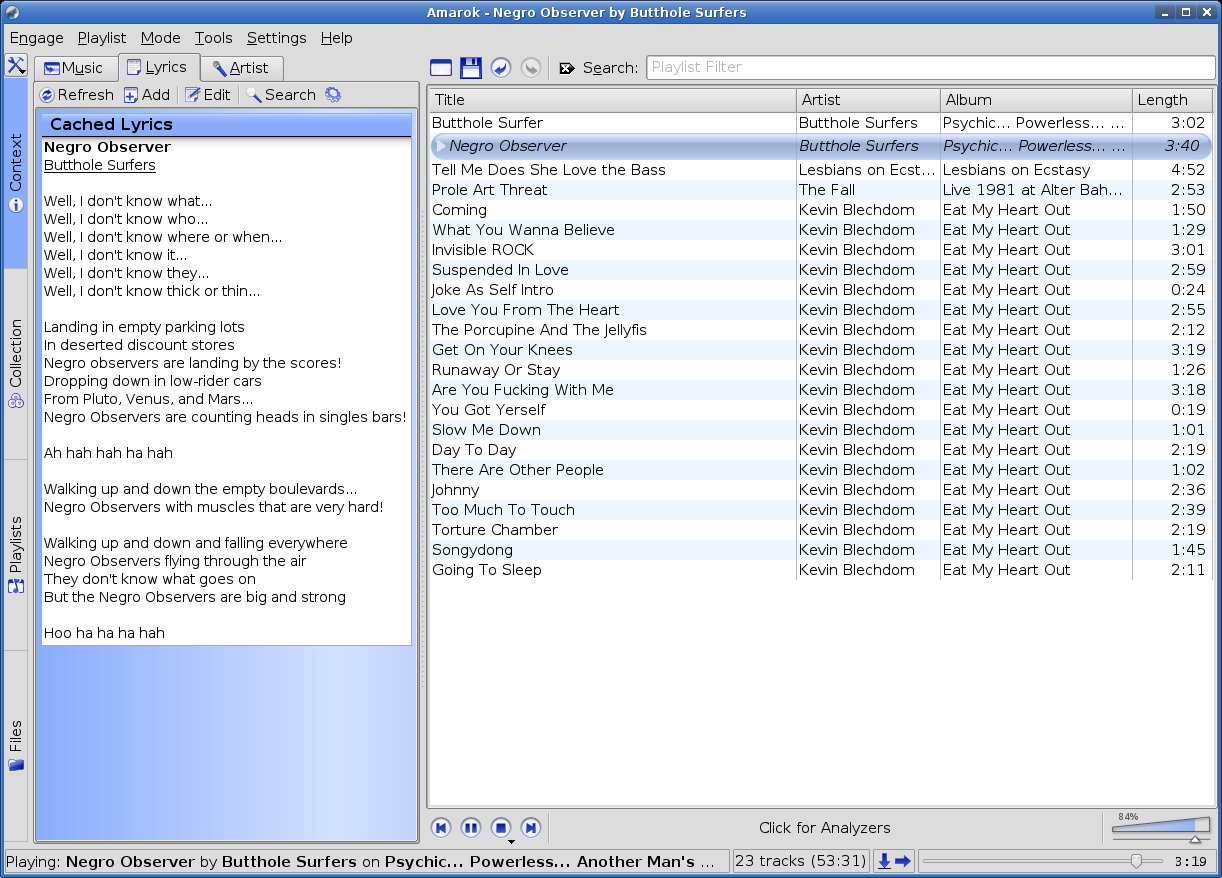Select the 'Going To Sleep' track
This screenshot has width=1222, height=878.
point(820,570)
